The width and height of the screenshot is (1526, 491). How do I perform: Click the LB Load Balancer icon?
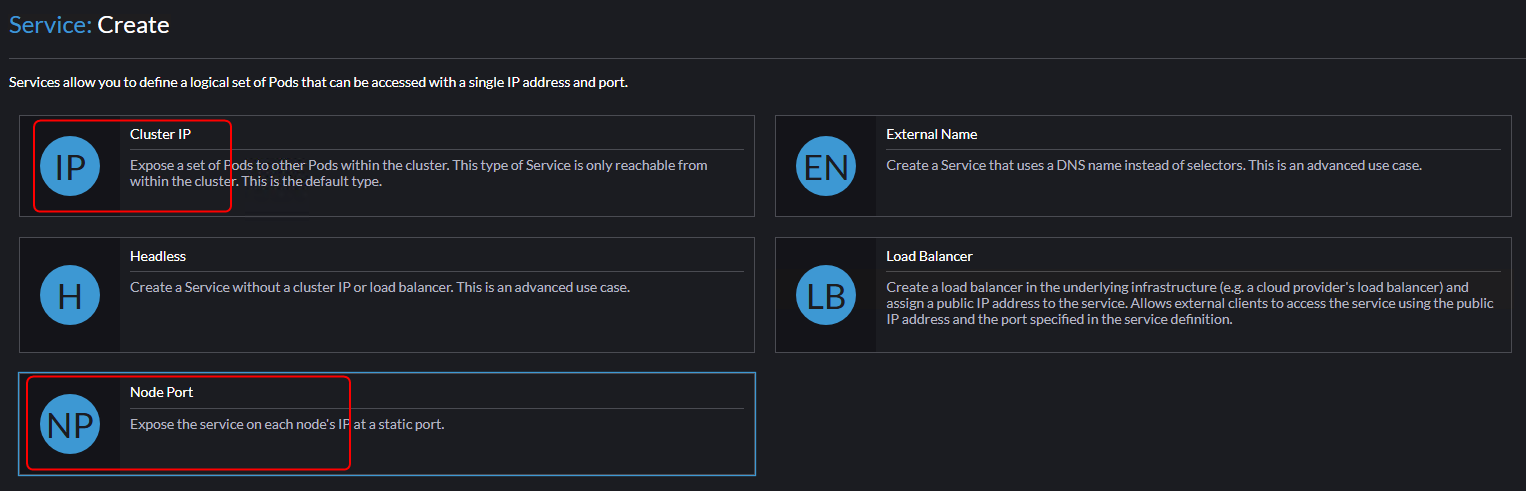[826, 295]
